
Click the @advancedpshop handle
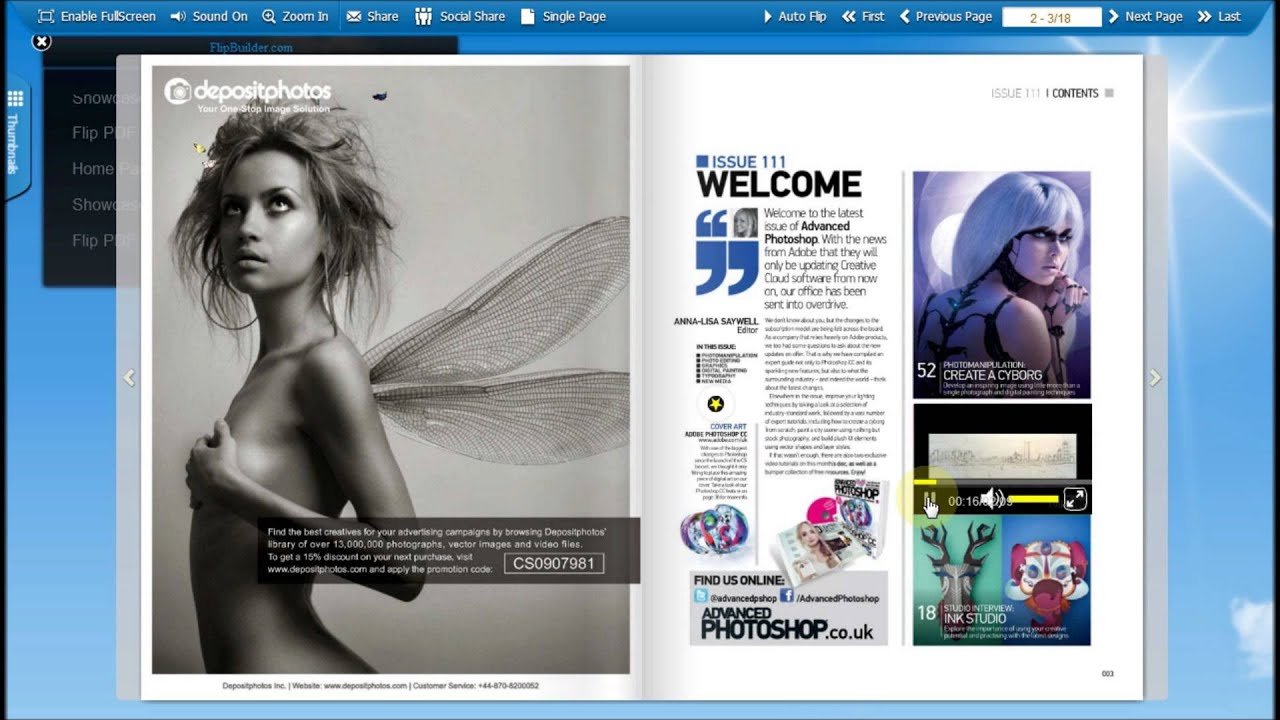[742, 598]
